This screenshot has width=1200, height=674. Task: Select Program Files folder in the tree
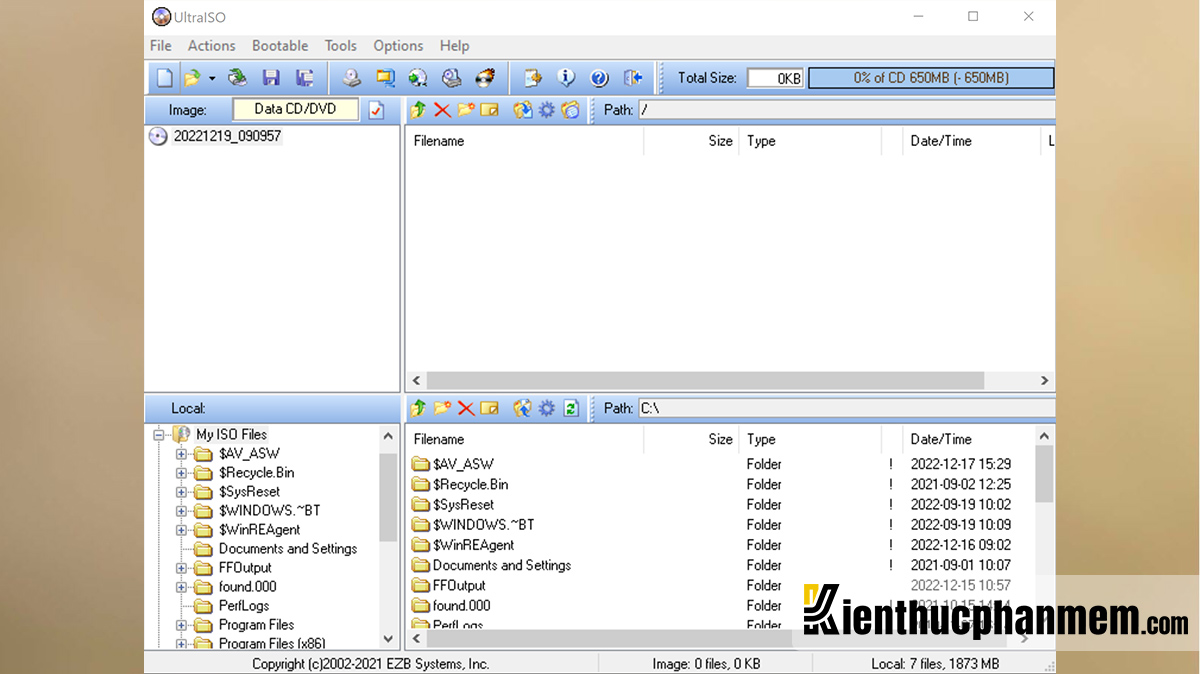point(256,625)
